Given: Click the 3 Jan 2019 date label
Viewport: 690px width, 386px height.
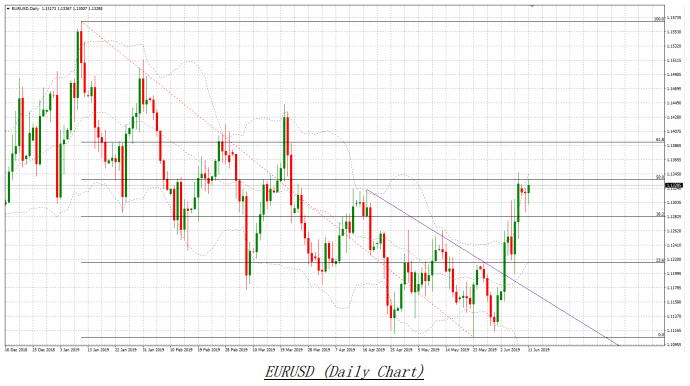Looking at the screenshot, I should tap(70, 350).
